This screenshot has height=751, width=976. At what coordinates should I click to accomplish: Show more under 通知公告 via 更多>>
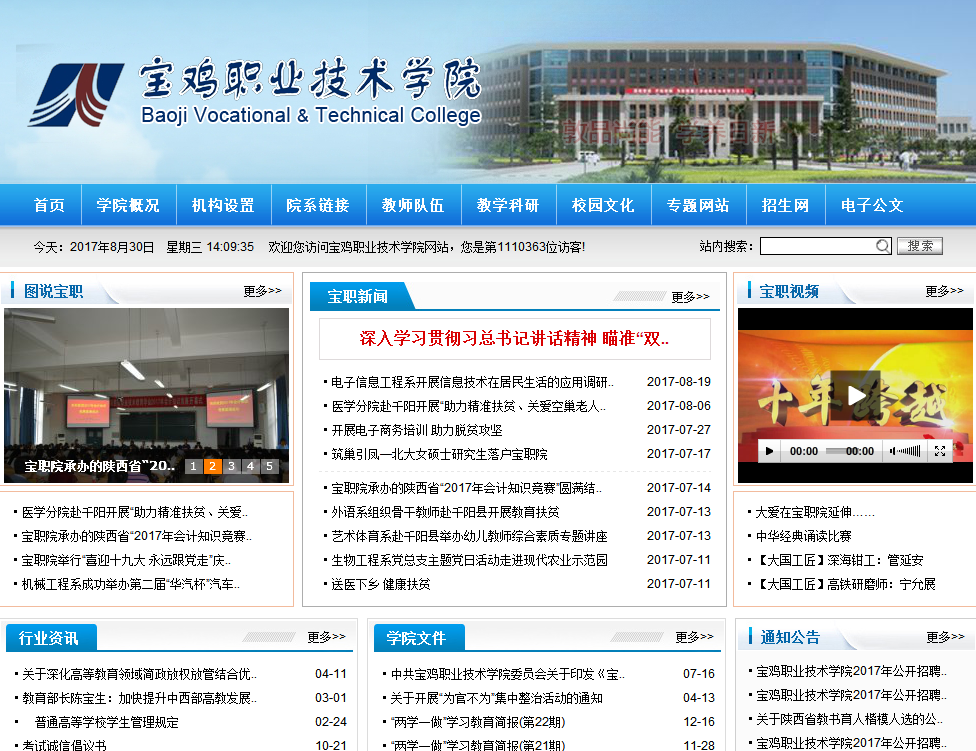click(x=945, y=637)
